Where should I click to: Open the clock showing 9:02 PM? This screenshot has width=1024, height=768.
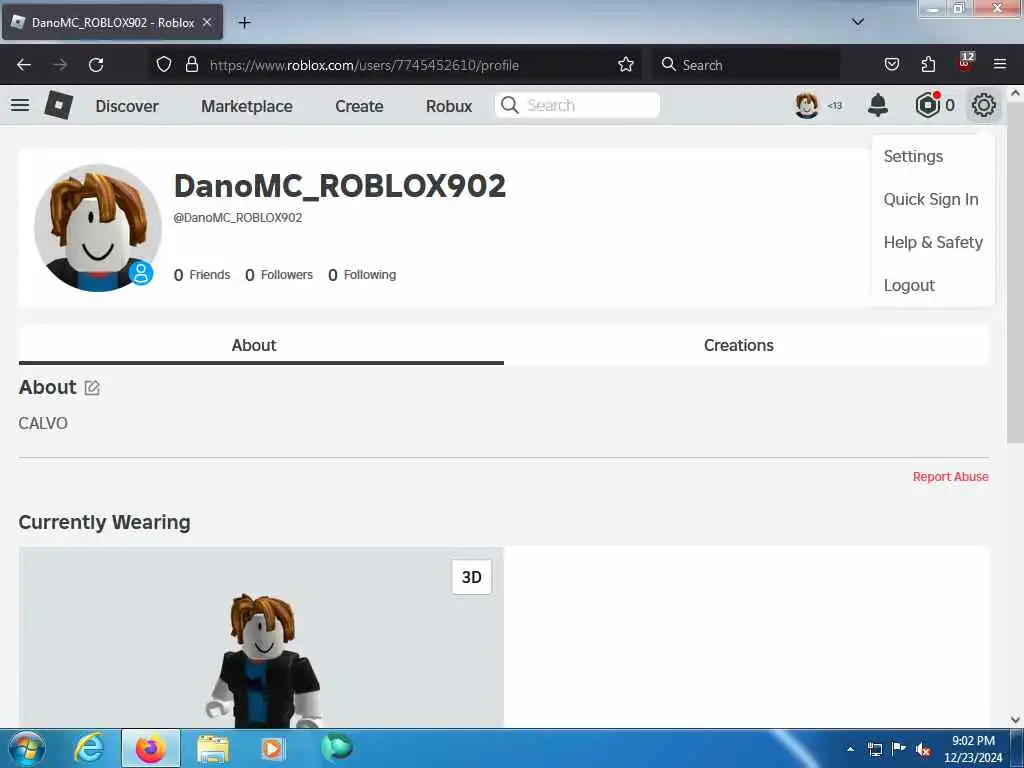[972, 749]
